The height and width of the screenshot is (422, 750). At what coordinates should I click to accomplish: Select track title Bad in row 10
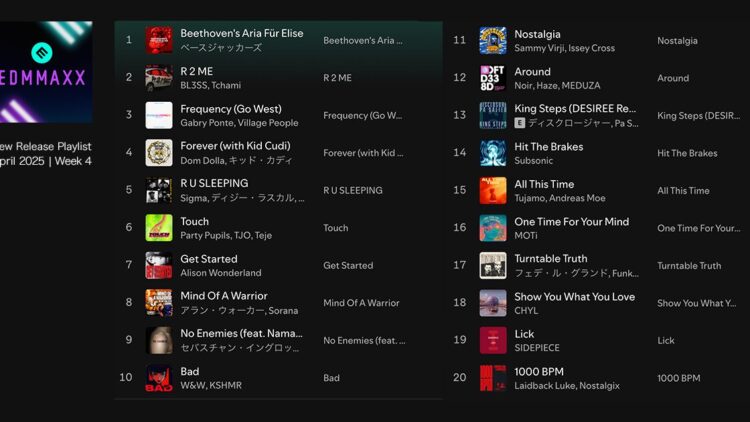189,371
